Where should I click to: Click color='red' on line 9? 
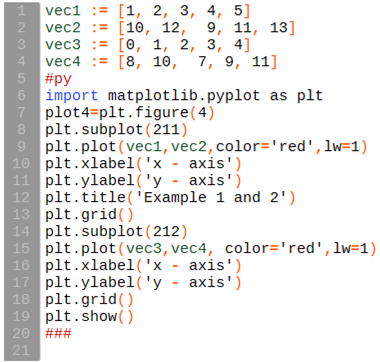[x=266, y=147]
